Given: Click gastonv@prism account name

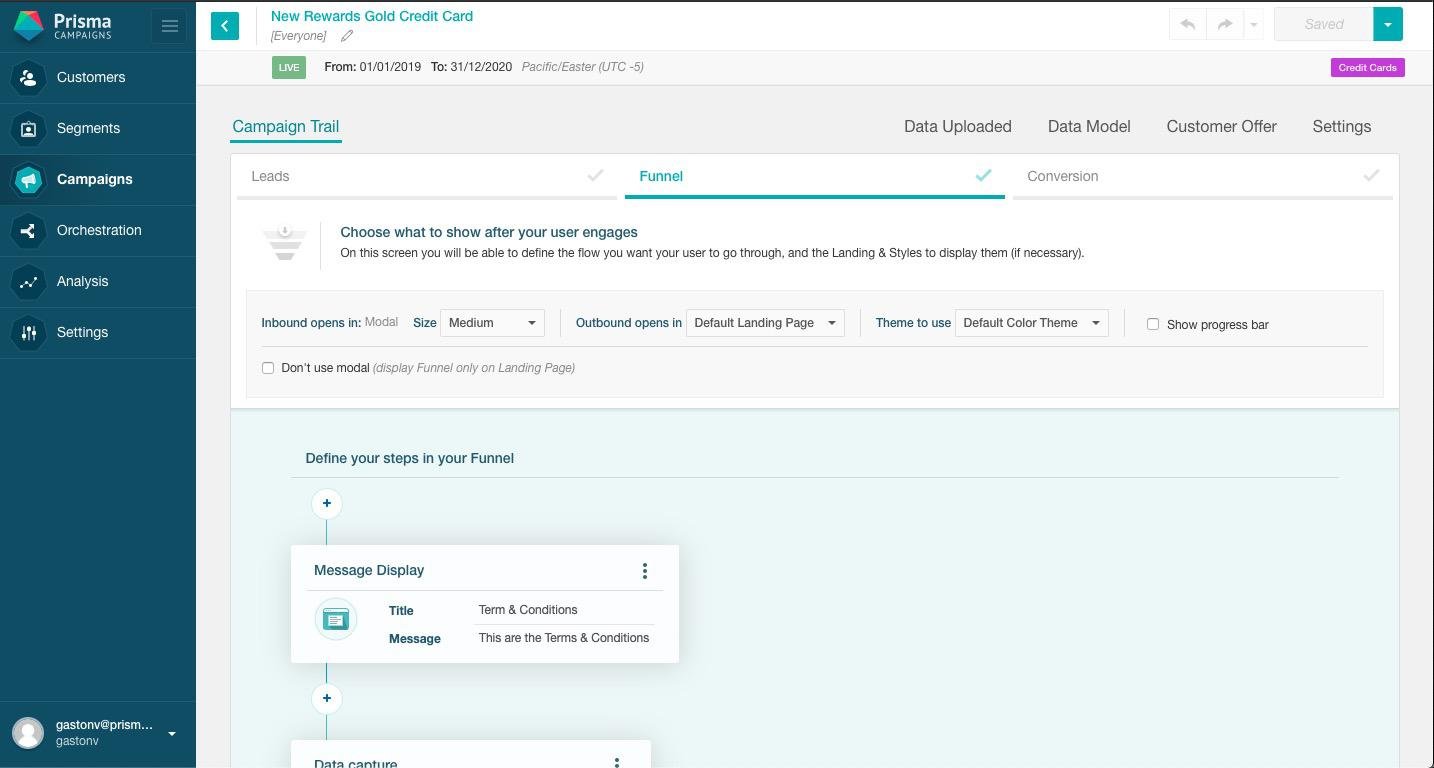Looking at the screenshot, I should click(104, 725).
